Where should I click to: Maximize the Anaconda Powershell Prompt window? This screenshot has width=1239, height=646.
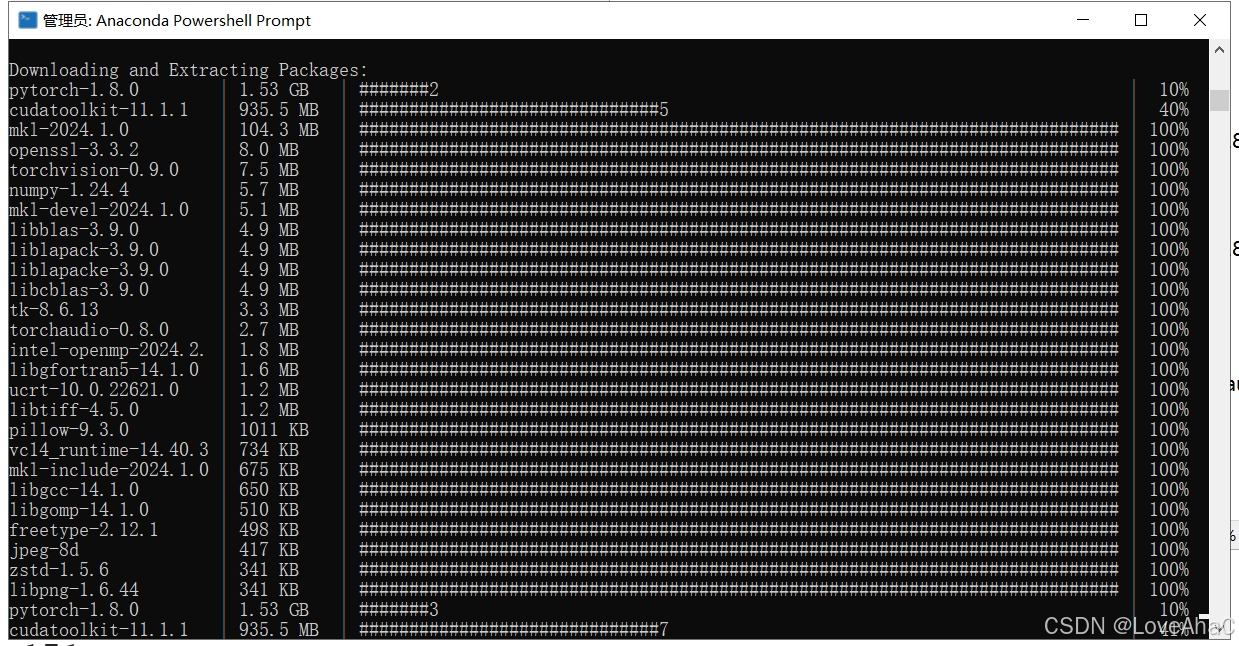[x=1141, y=20]
